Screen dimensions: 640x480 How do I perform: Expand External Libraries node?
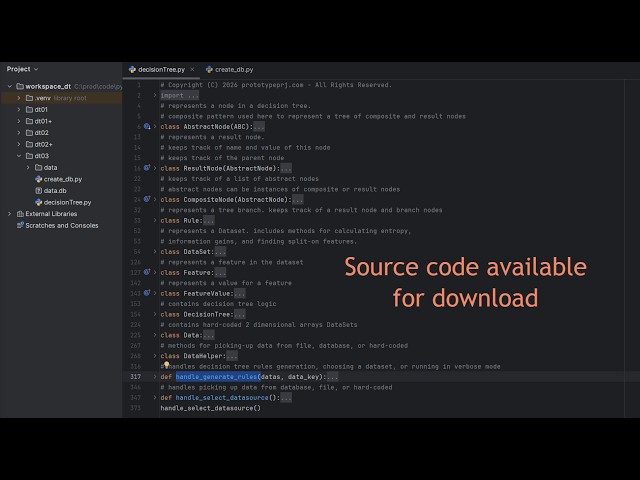tap(9, 214)
